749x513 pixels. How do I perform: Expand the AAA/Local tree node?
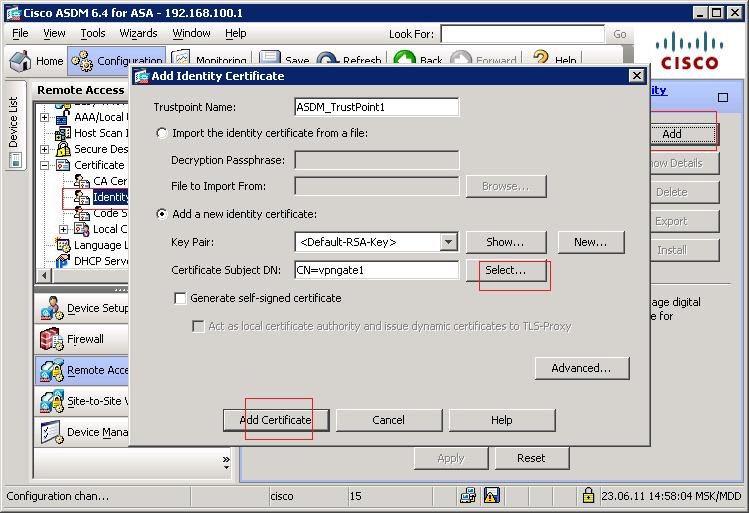pos(44,118)
